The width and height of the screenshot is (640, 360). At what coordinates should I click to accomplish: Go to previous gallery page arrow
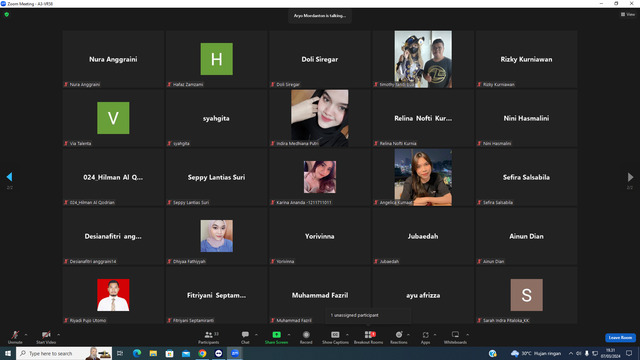click(x=9, y=177)
